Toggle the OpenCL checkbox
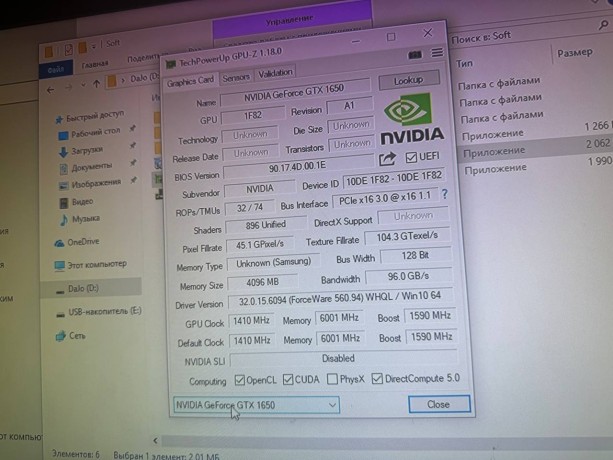 pyautogui.click(x=239, y=380)
